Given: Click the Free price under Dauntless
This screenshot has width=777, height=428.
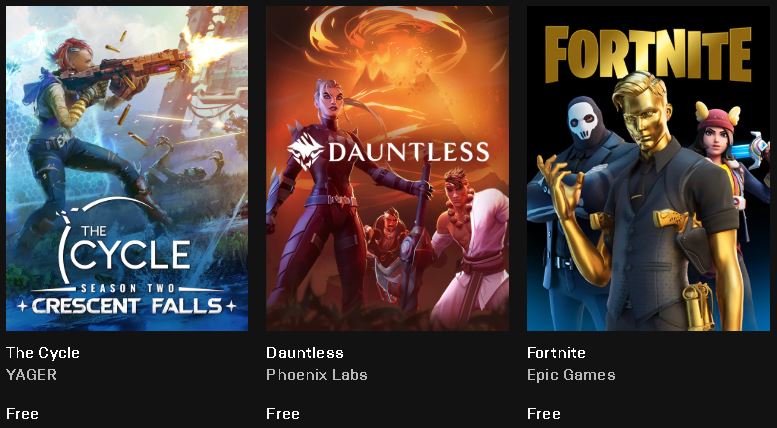Looking at the screenshot, I should pos(282,414).
